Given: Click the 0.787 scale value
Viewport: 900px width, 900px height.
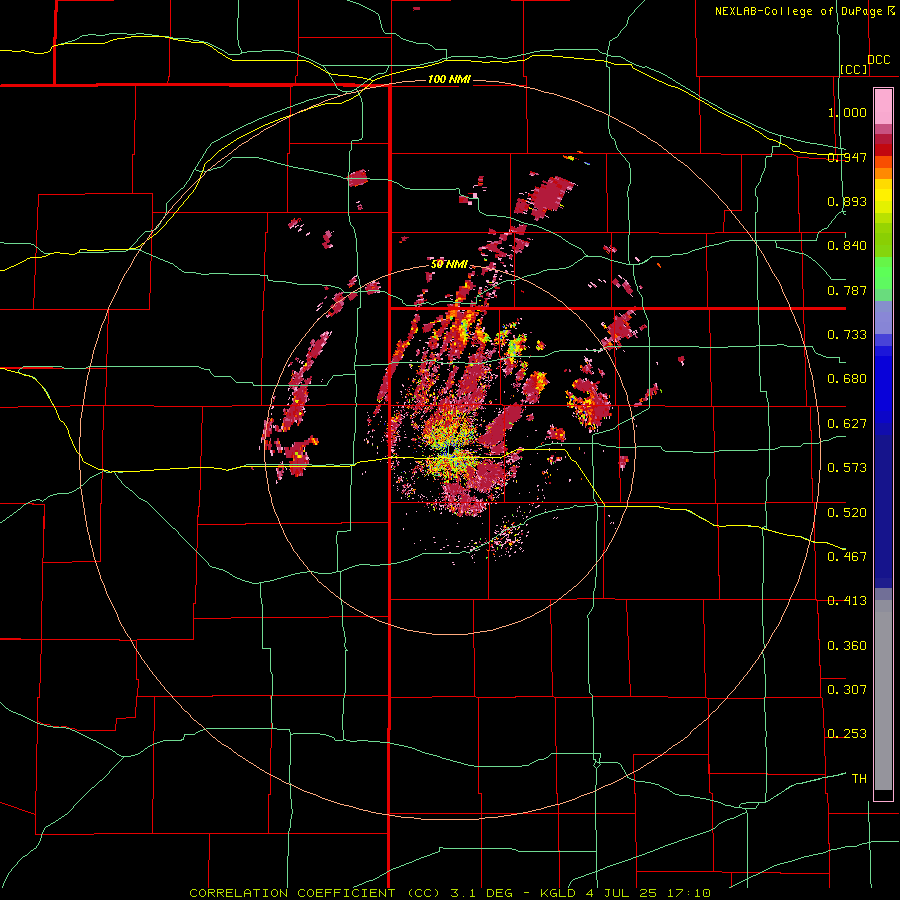Looking at the screenshot, I should pos(847,290).
